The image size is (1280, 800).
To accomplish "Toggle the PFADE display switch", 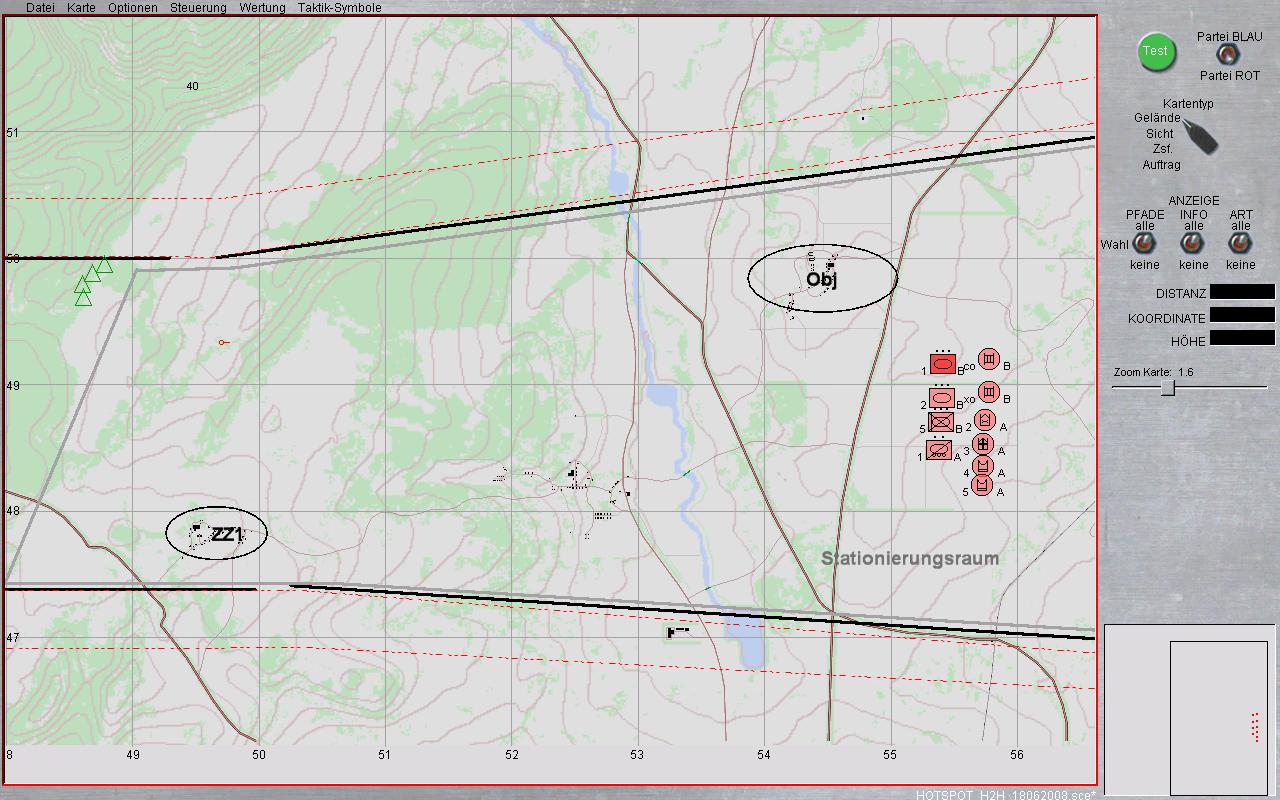I will point(1144,244).
